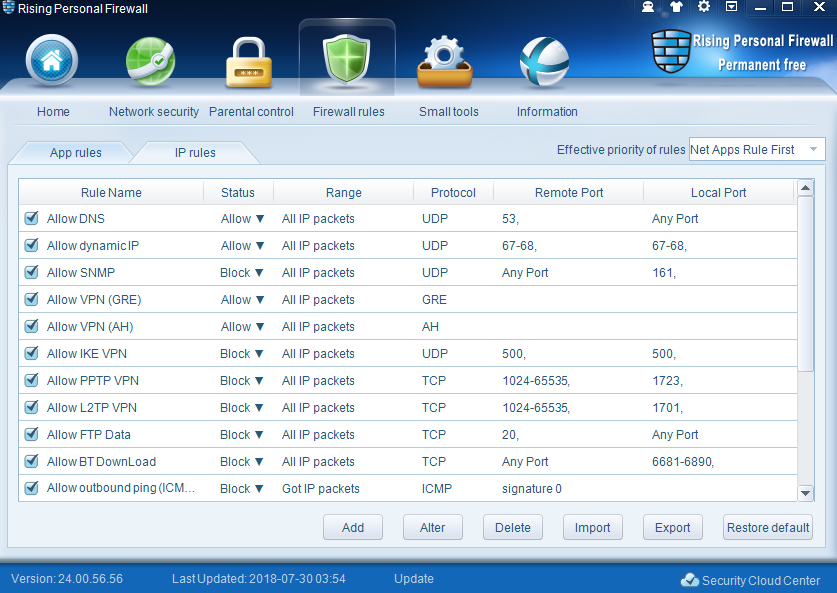The width and height of the screenshot is (837, 593).
Task: Click the Rising firewall shield logo
Action: (671, 51)
